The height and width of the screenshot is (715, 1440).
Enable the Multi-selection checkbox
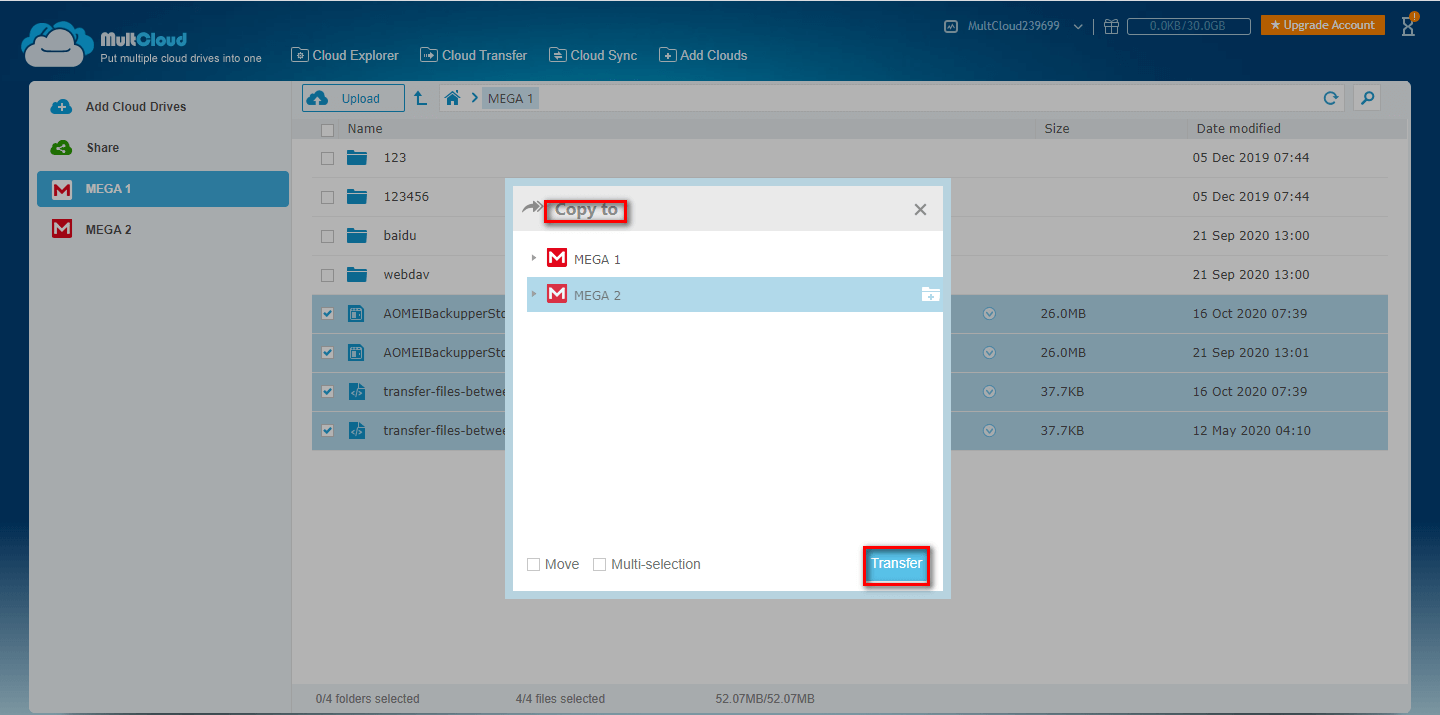[600, 565]
